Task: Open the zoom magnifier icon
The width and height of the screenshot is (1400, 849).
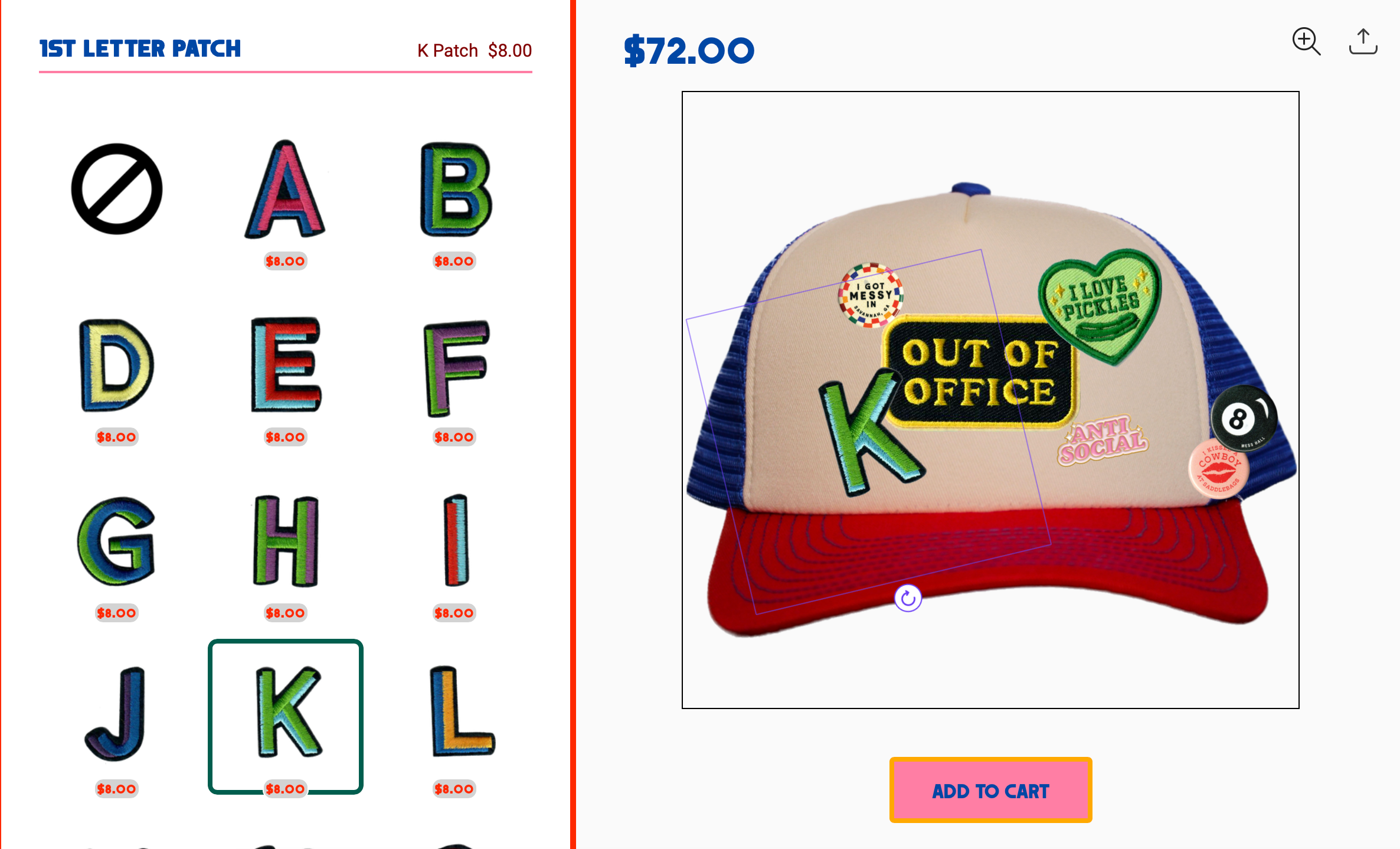Action: (1306, 41)
